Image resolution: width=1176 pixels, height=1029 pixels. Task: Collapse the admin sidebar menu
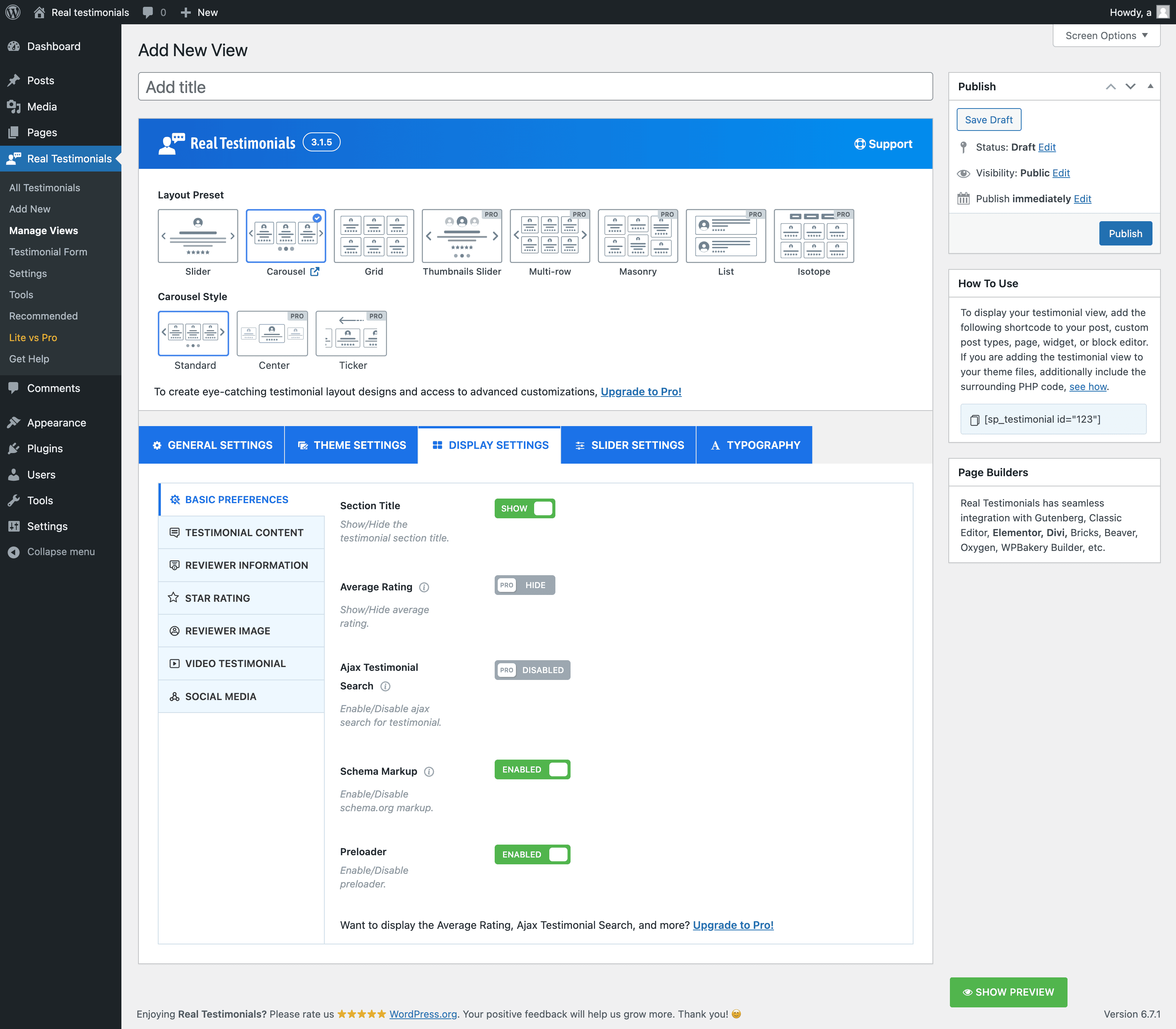60,552
